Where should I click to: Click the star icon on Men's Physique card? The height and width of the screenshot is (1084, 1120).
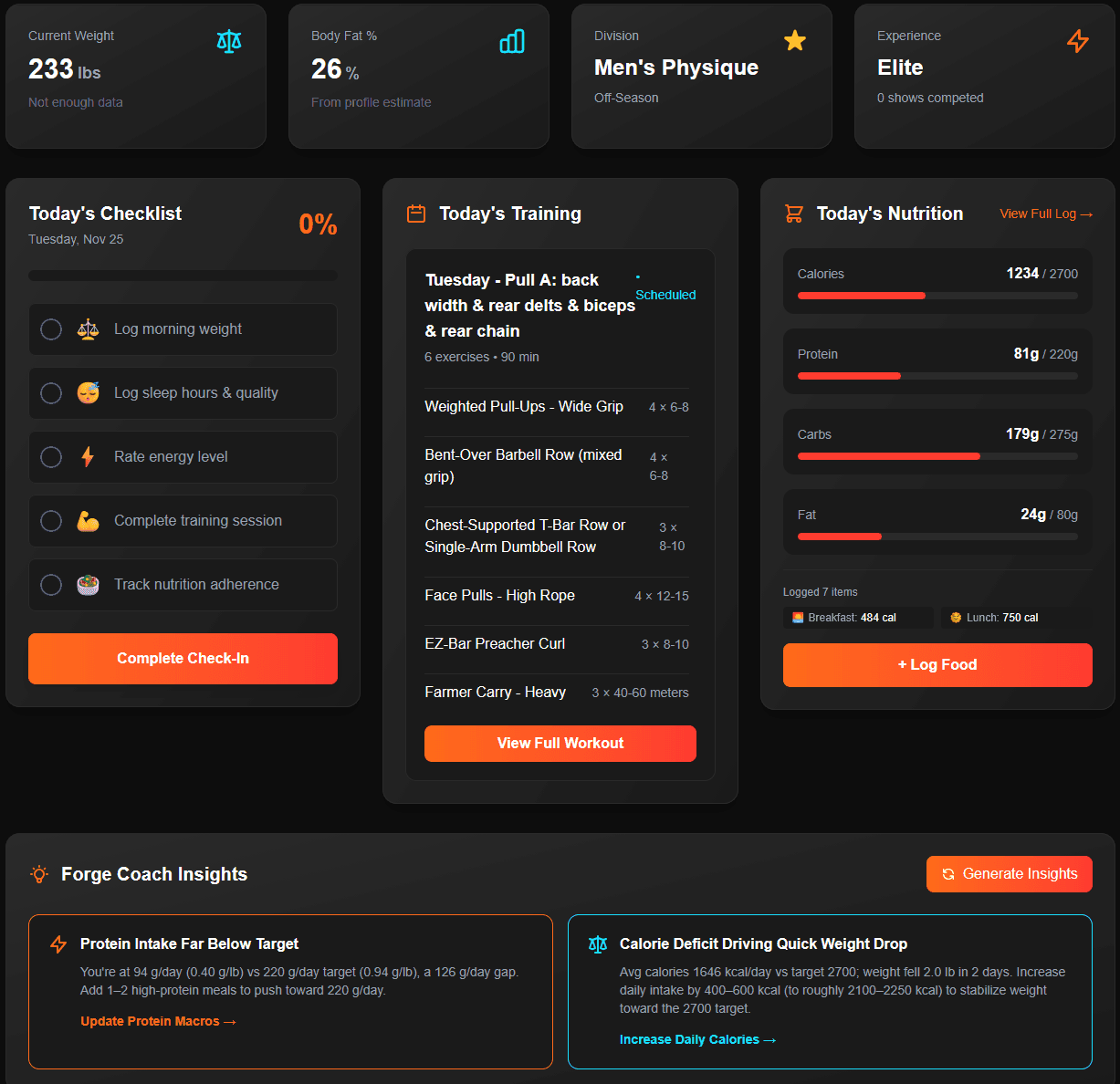click(x=794, y=41)
